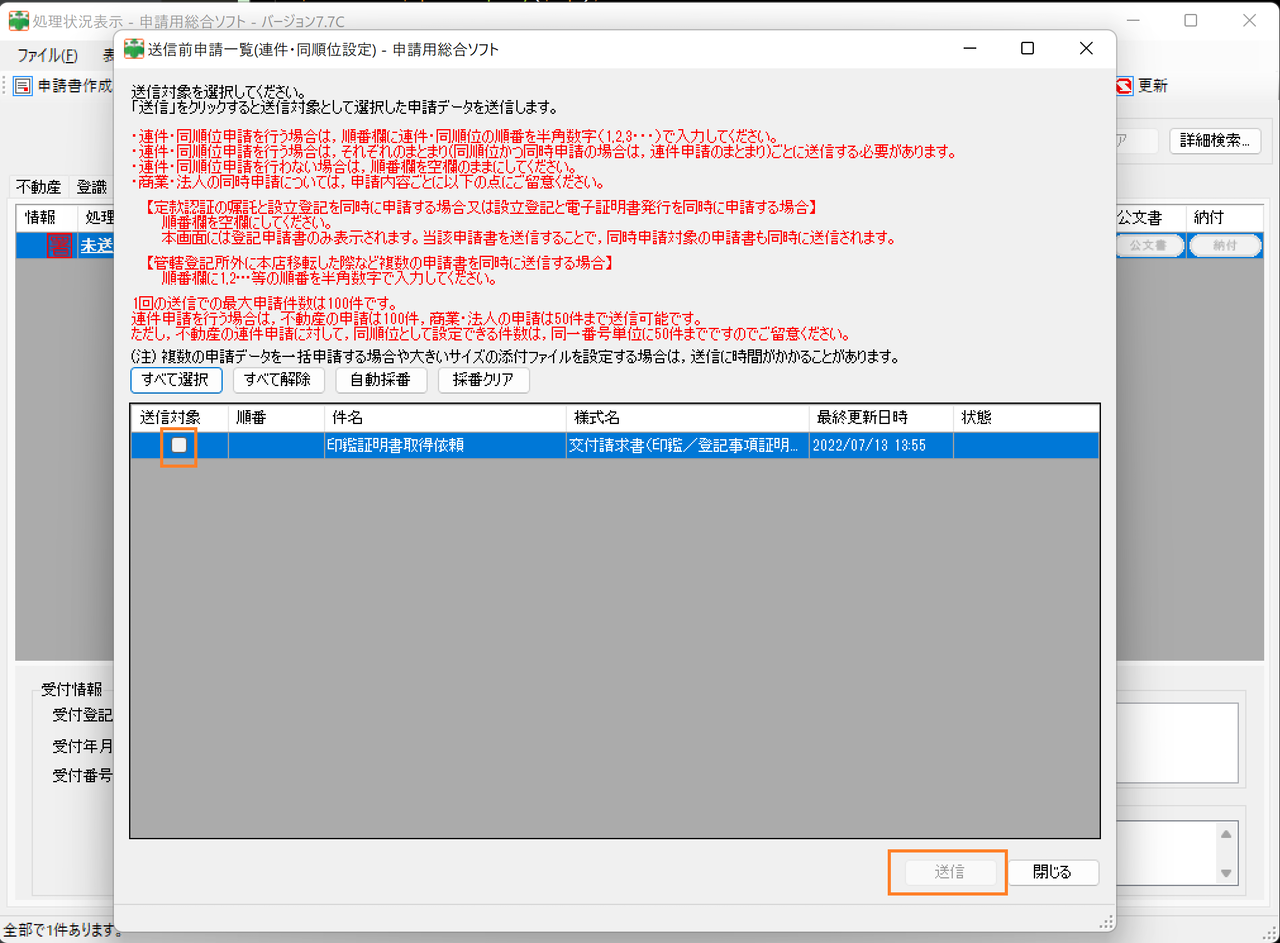Click the 閉じる button

click(1052, 872)
